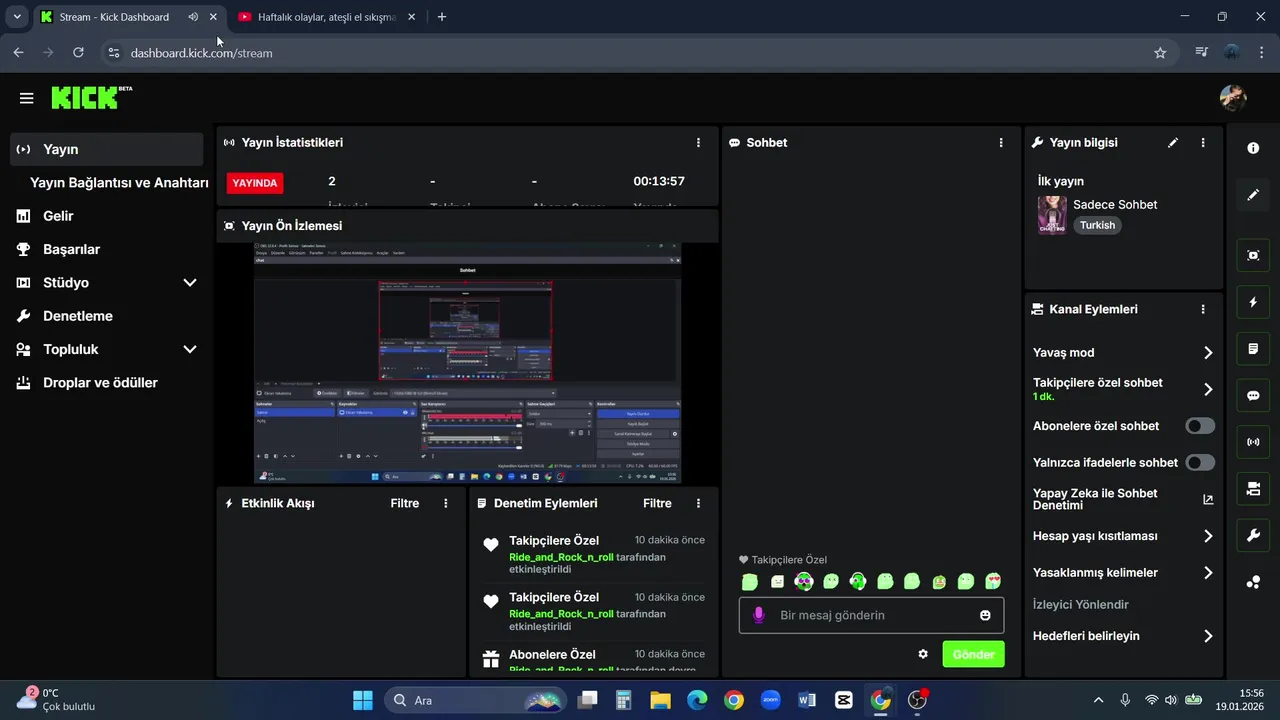This screenshot has width=1280, height=720.
Task: Click the wrench icon in the right rail
Action: [1253, 536]
